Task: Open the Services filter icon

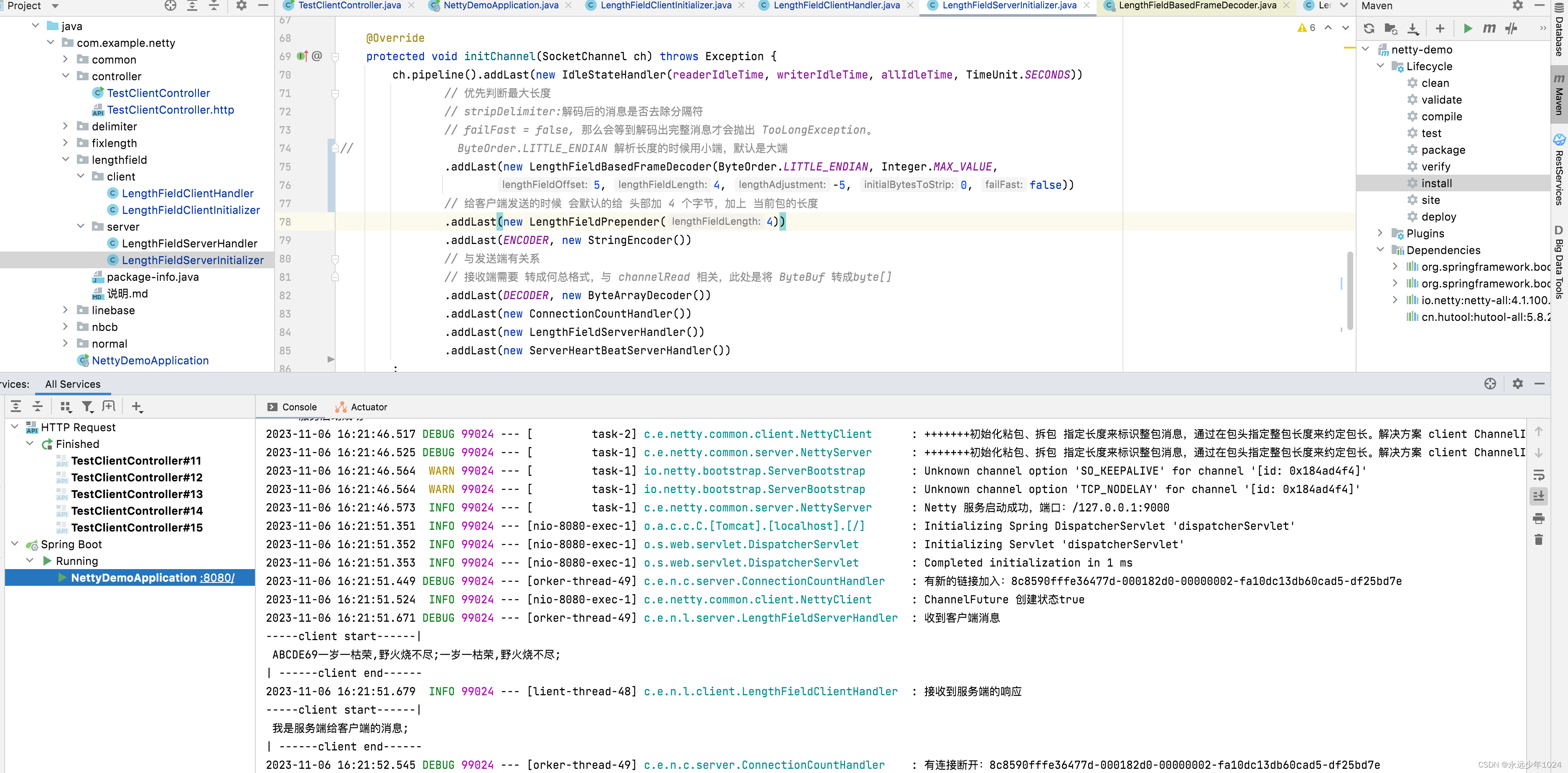Action: tap(87, 407)
